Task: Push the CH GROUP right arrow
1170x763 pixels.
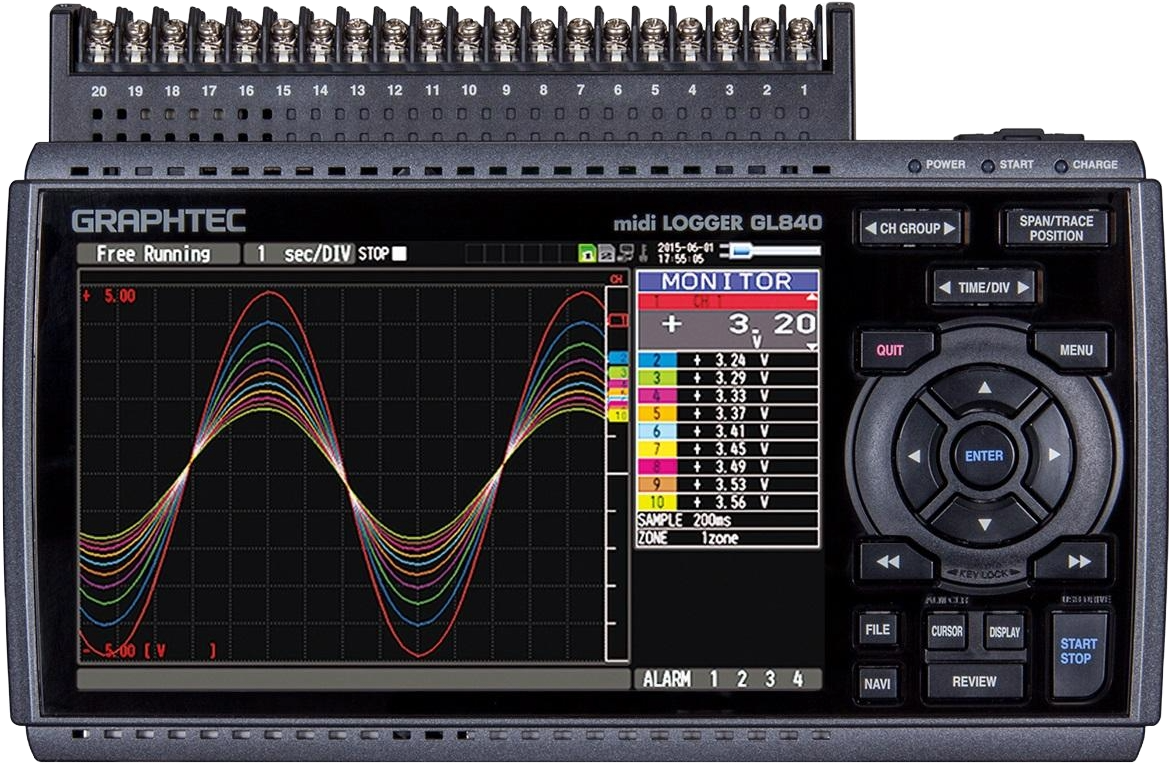Action: [949, 228]
